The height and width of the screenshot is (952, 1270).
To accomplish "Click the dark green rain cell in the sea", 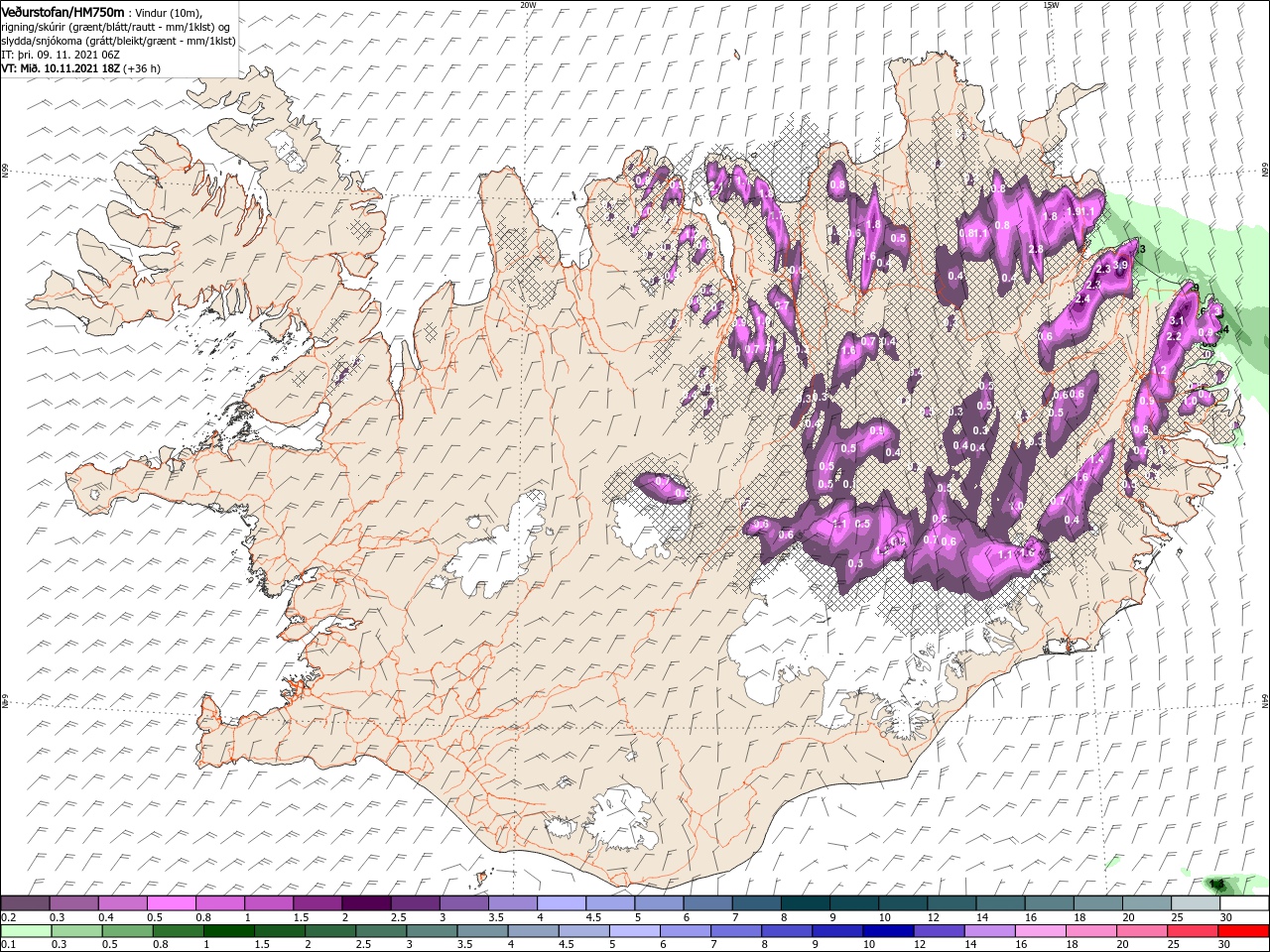I will point(1217,883).
